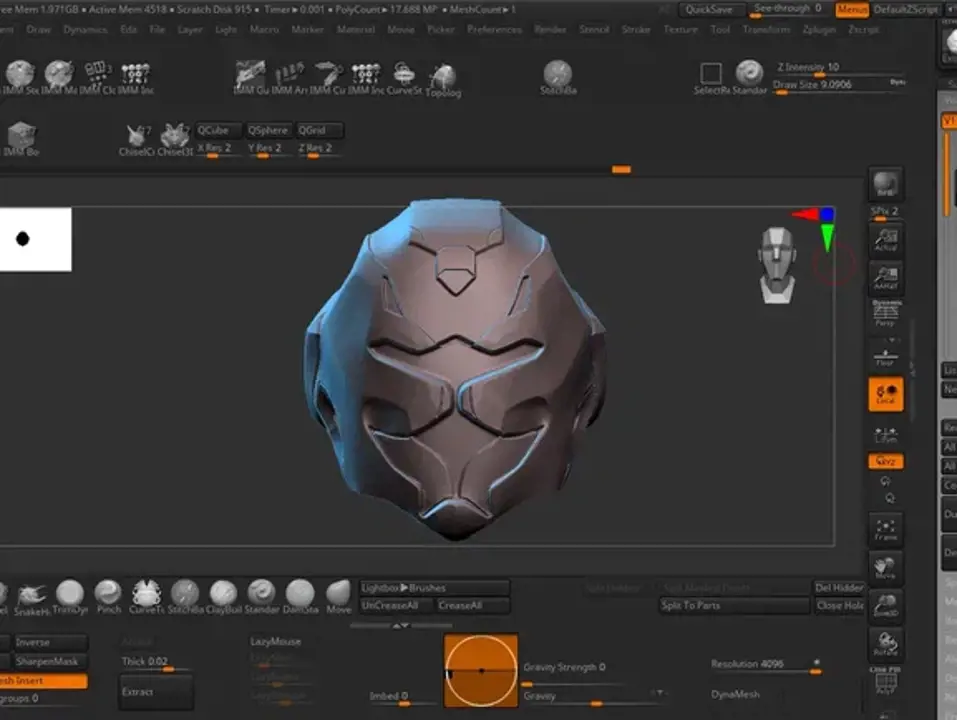Select the ClayBuildup brush
This screenshot has width=957, height=720.
click(223, 595)
